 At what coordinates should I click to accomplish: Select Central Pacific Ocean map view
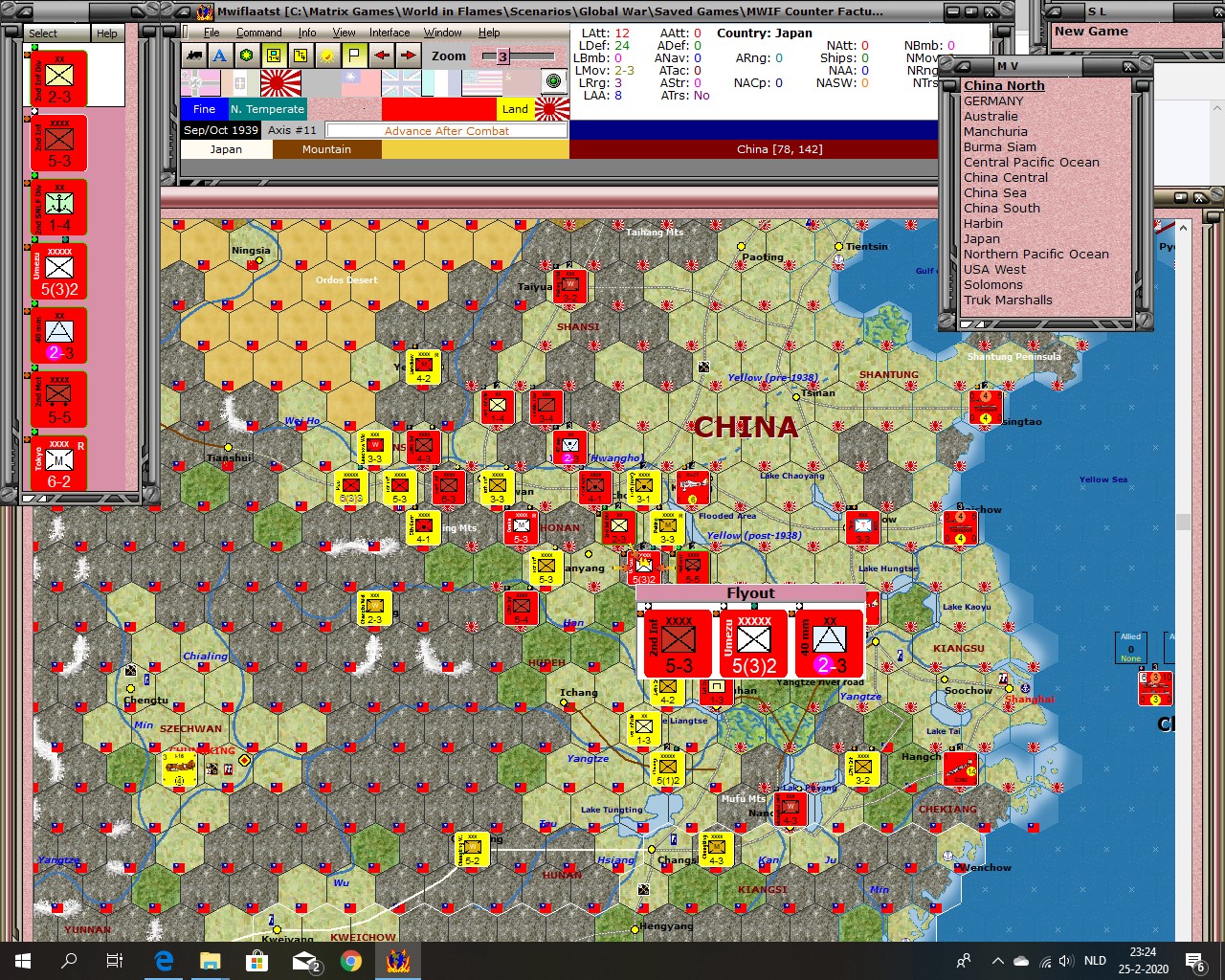pyautogui.click(x=1032, y=162)
